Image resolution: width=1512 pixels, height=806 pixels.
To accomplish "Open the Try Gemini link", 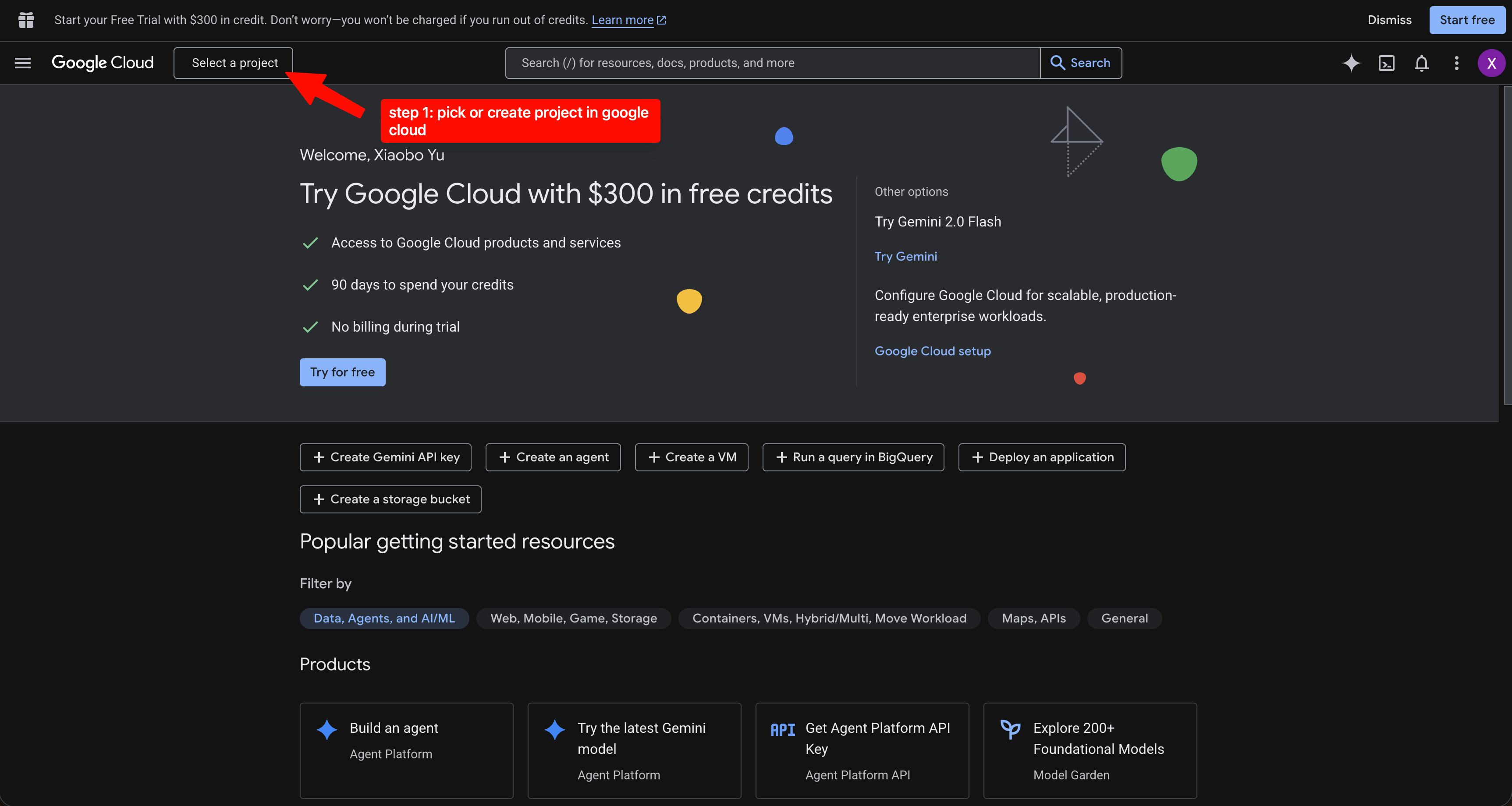I will coord(906,256).
